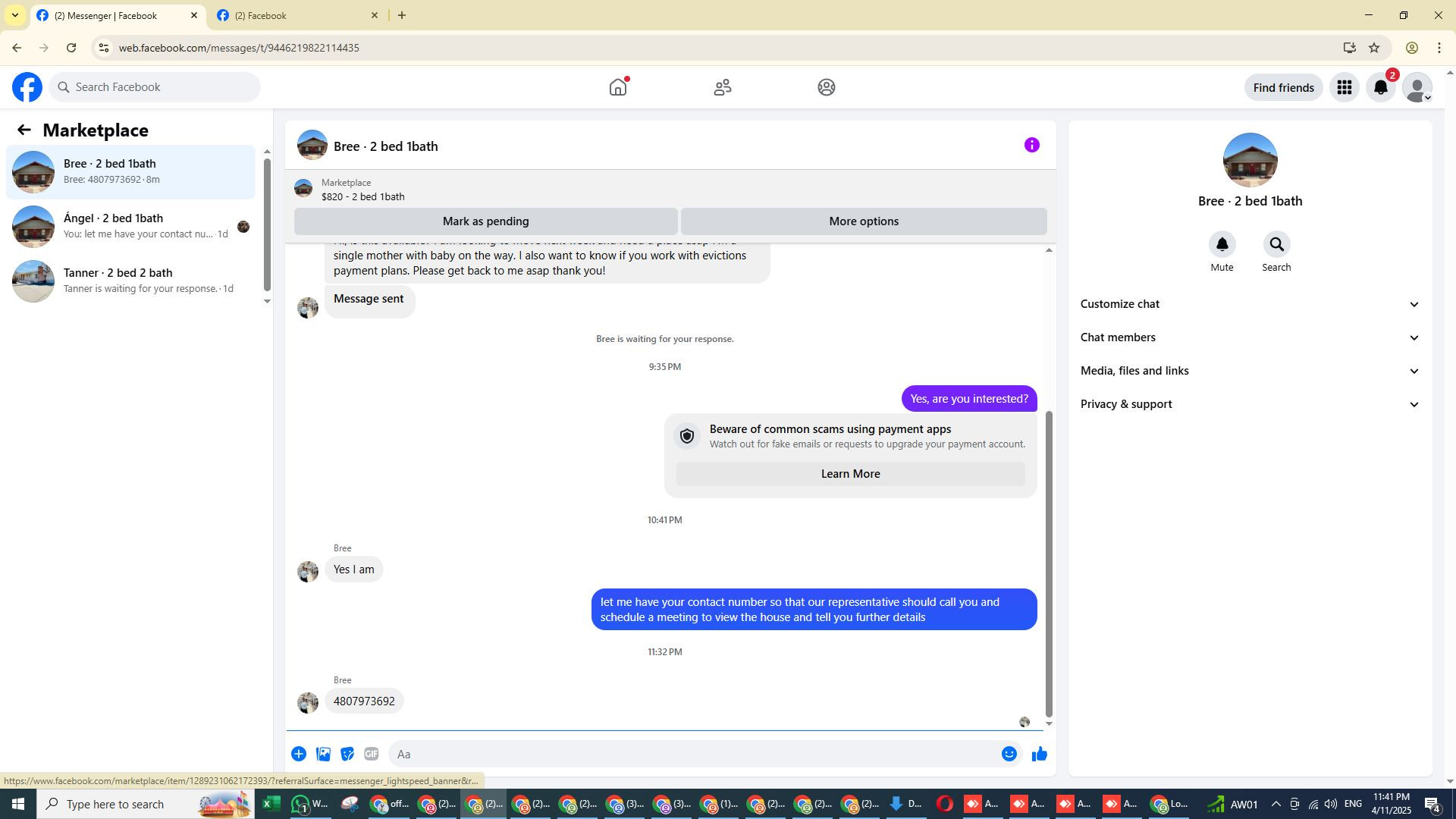Open the Groups icon in the top navigation
The width and height of the screenshot is (1456, 819).
tap(827, 87)
